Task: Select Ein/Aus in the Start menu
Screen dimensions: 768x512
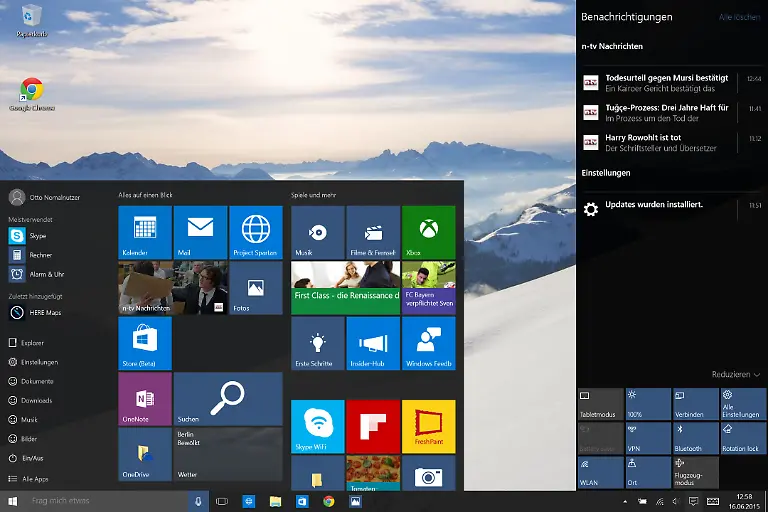Action: click(x=33, y=459)
